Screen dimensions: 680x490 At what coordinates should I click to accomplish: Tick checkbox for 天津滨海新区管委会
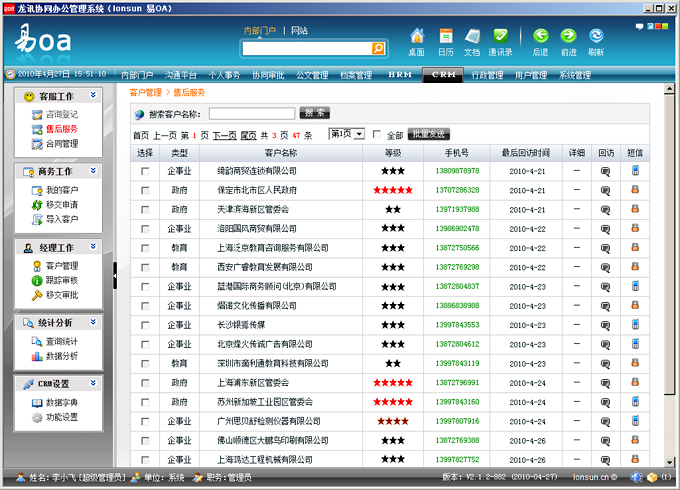point(145,210)
